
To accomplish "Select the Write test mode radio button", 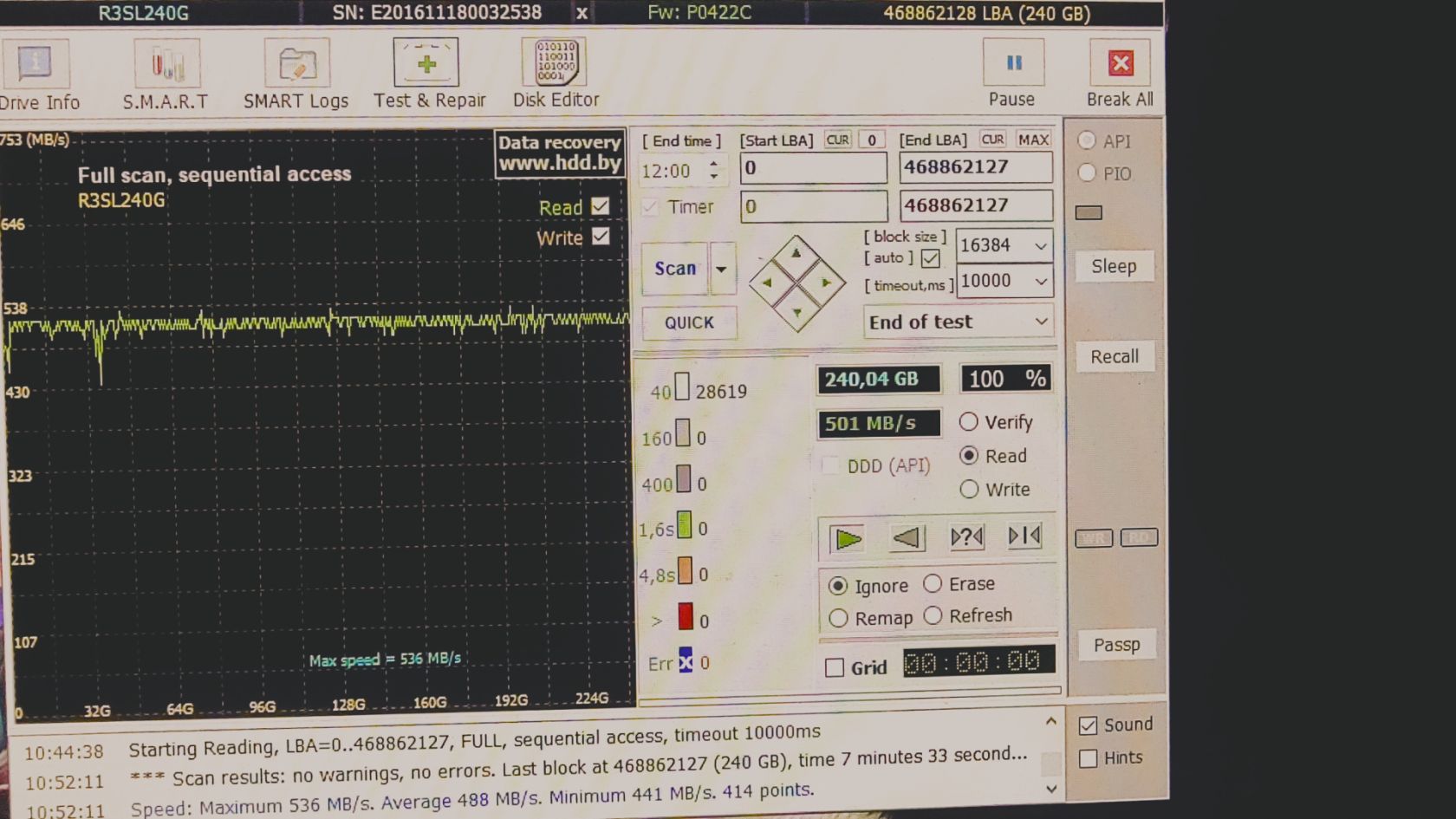I will (x=969, y=489).
